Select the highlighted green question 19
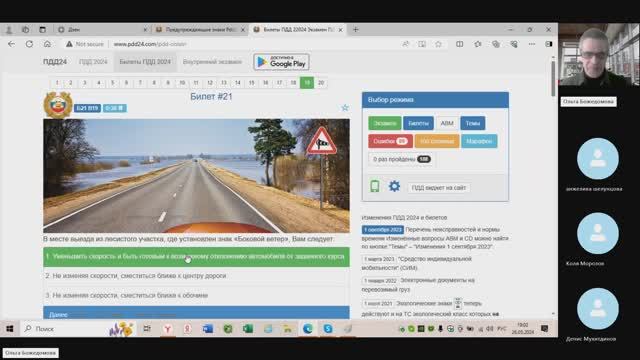Viewport: 640px width, 360px height. pos(307,83)
